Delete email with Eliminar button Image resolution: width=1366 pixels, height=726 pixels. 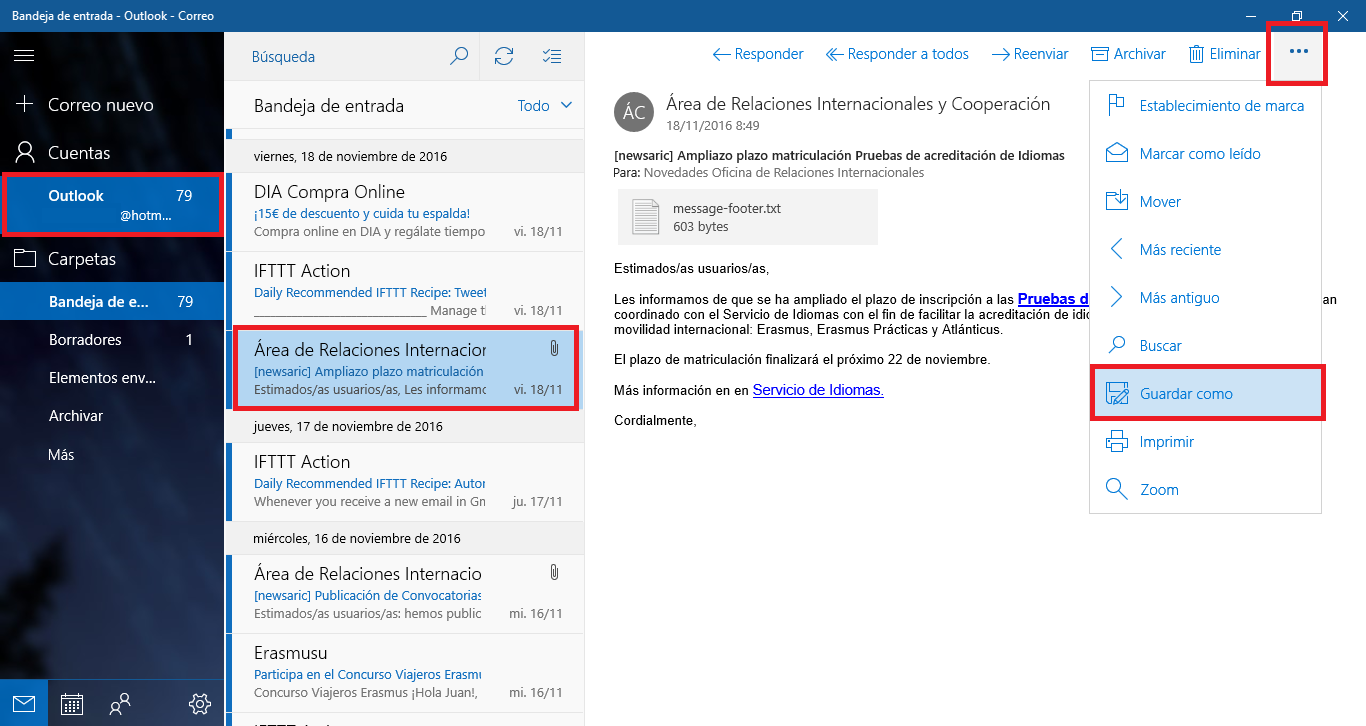tap(1224, 54)
